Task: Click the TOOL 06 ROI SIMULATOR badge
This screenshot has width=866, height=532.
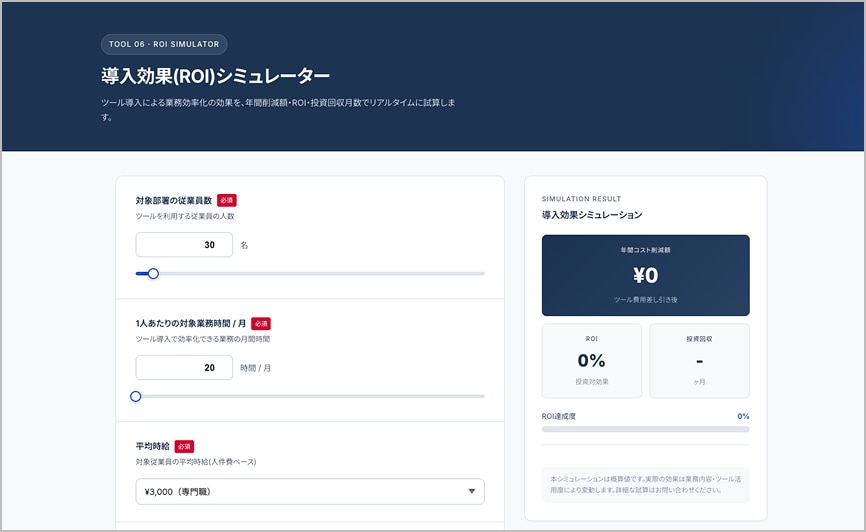Action: pos(164,44)
